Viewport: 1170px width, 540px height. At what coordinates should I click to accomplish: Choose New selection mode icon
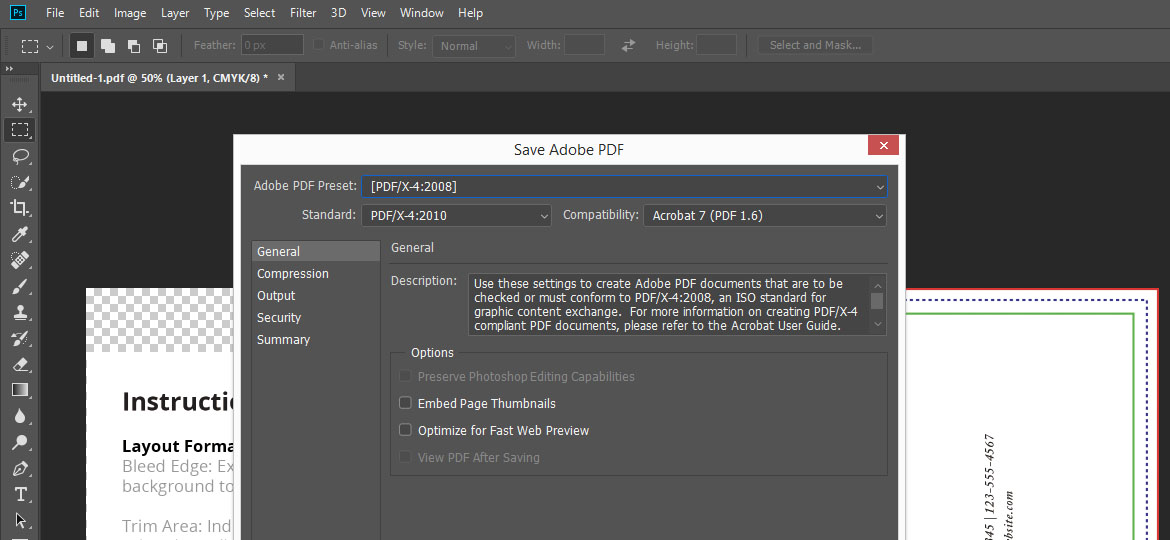(82, 45)
